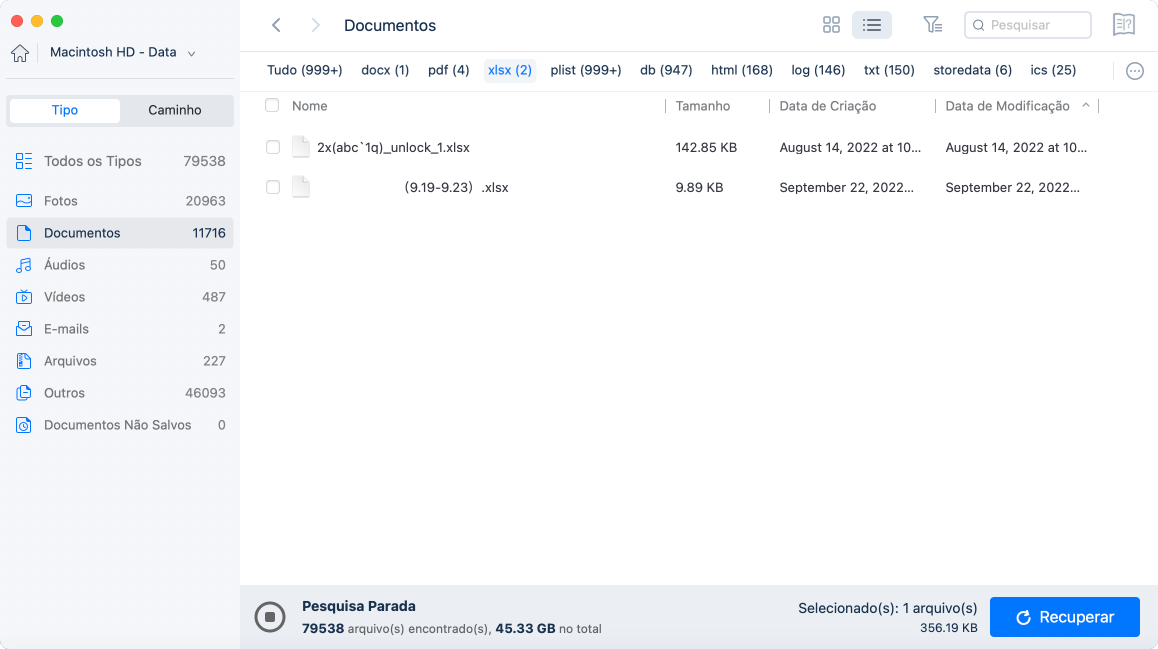Click the E-mails envelope icon
This screenshot has width=1158, height=649.
point(24,329)
